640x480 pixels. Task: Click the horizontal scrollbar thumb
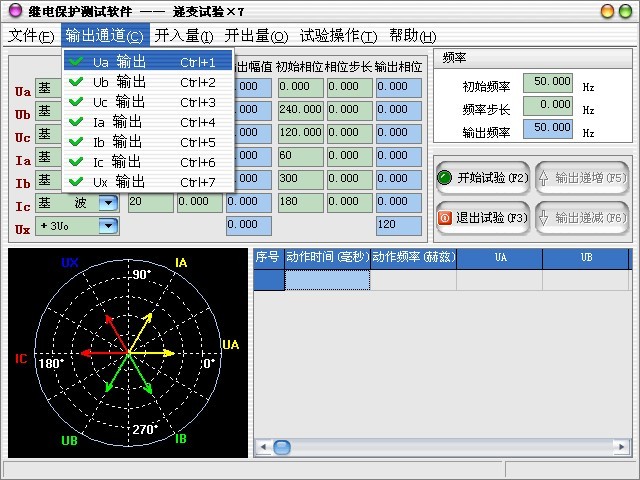tap(282, 447)
